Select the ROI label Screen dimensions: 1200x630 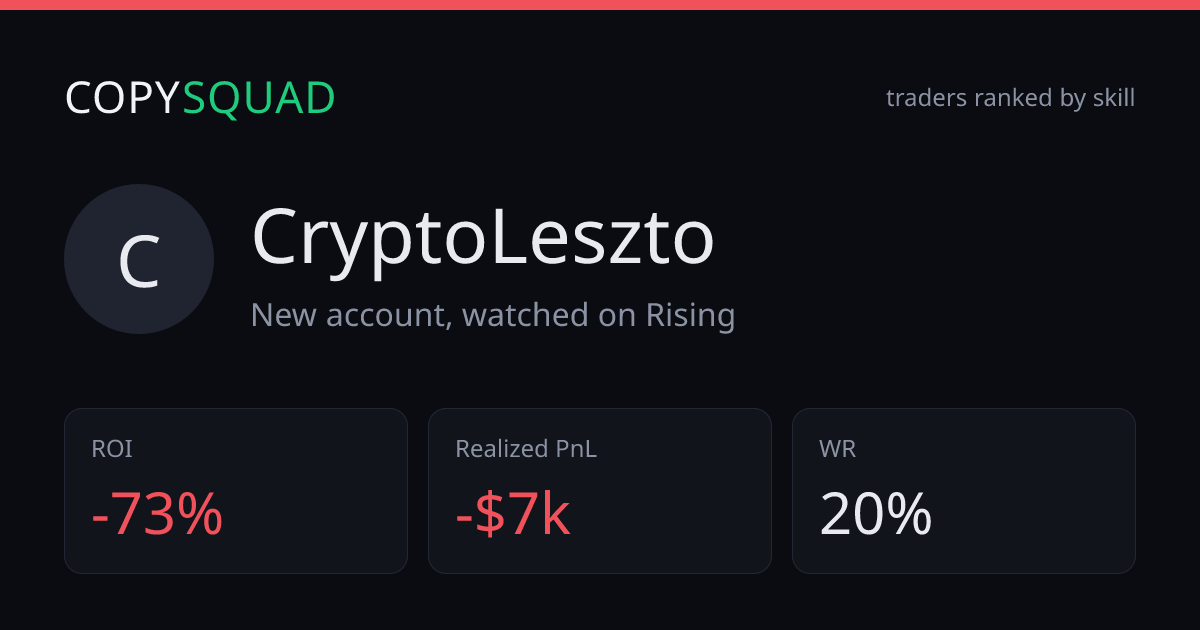pyautogui.click(x=112, y=450)
